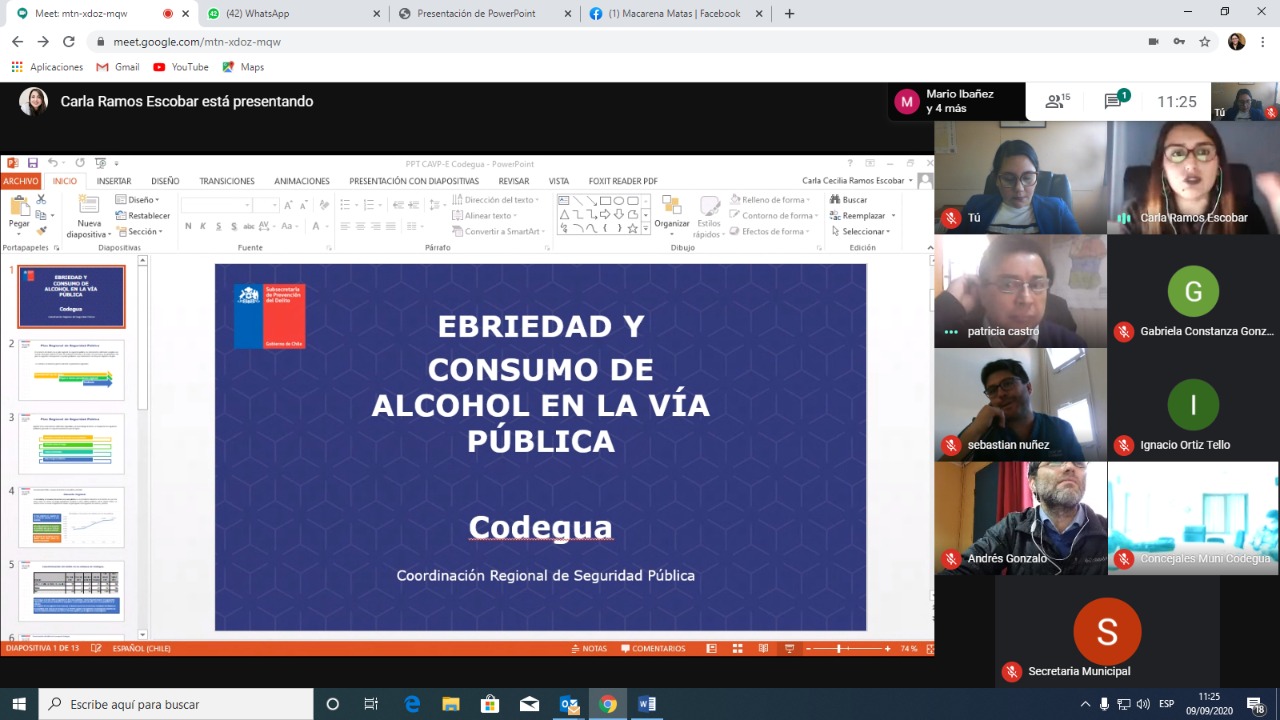Expand the Sección dropdown
The width and height of the screenshot is (1280, 720).
(x=137, y=231)
